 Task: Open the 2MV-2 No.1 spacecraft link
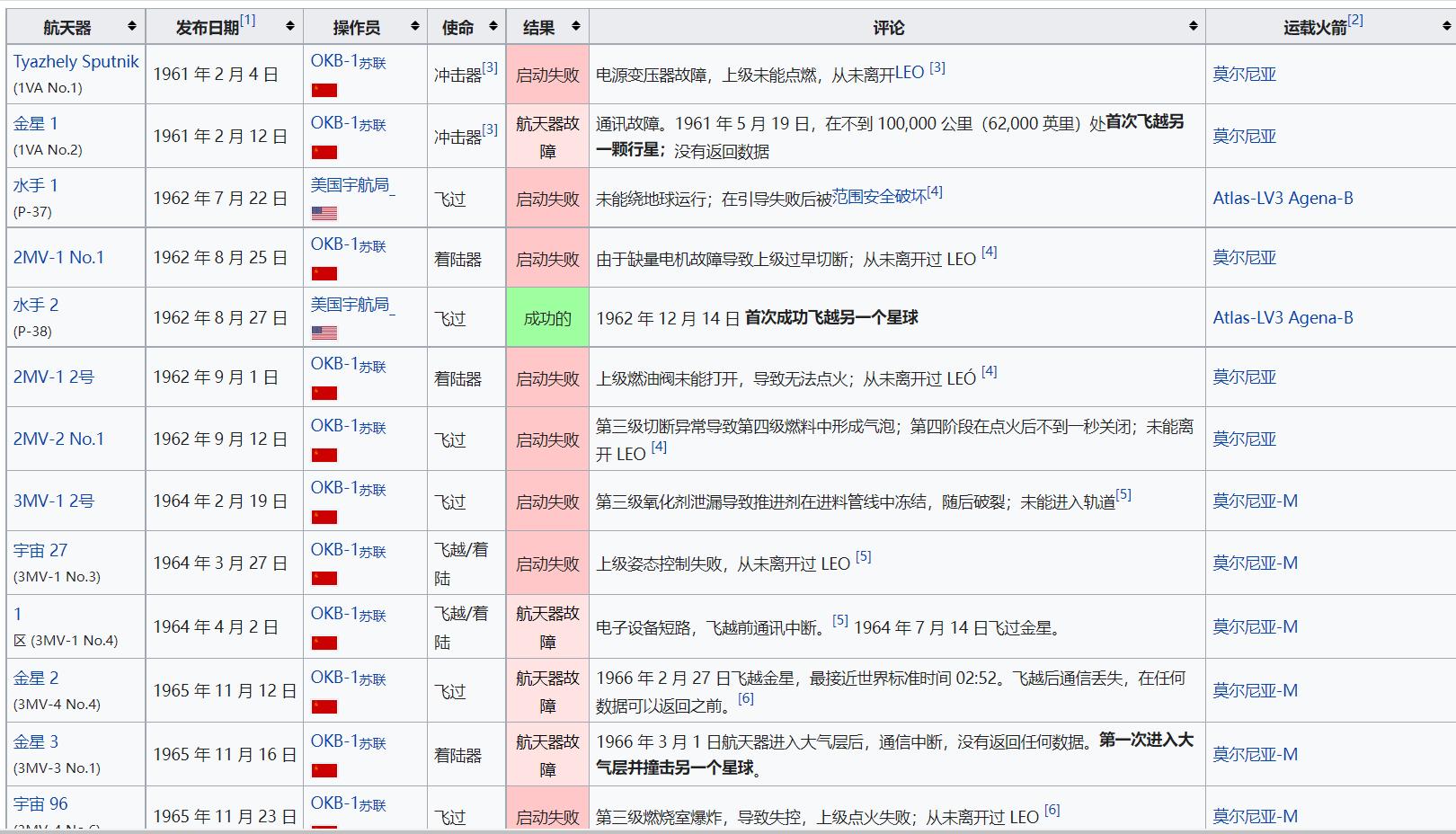[58, 439]
